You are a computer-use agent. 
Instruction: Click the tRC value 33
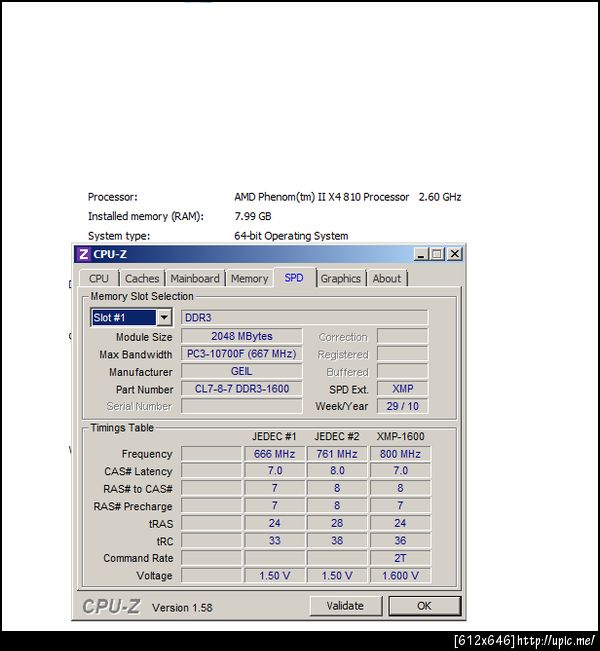274,541
